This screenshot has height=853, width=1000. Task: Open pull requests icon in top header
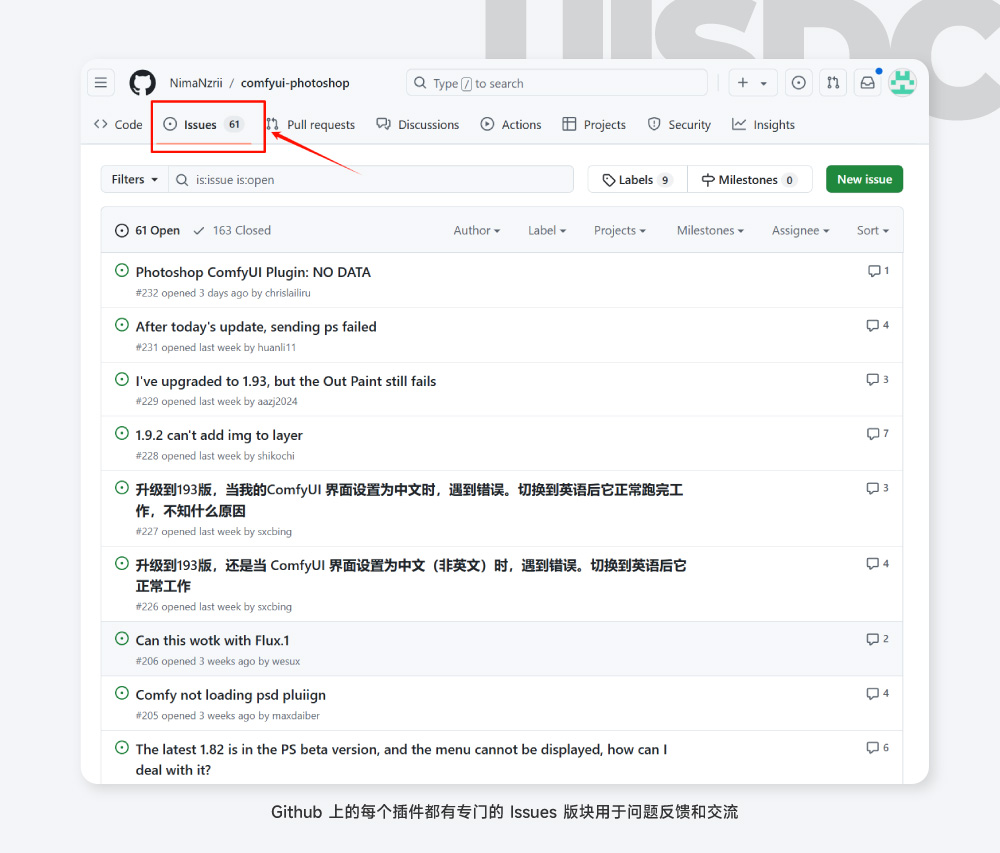point(832,83)
